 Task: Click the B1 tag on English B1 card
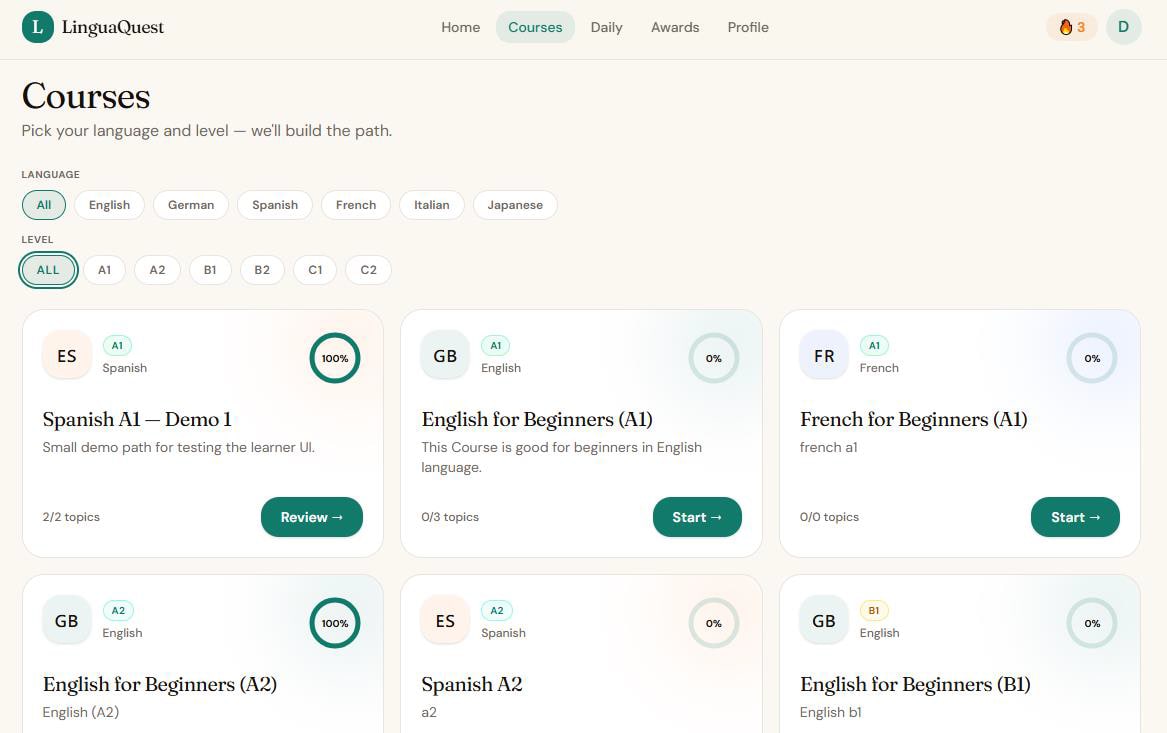click(874, 610)
